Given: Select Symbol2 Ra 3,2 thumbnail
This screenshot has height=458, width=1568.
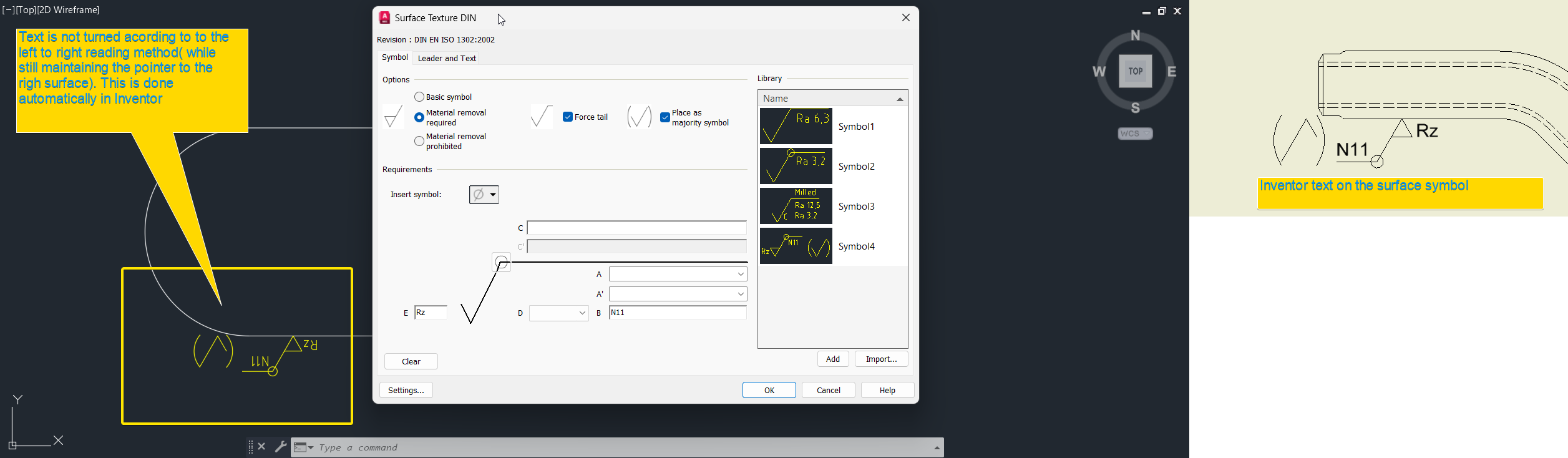Looking at the screenshot, I should (x=796, y=166).
